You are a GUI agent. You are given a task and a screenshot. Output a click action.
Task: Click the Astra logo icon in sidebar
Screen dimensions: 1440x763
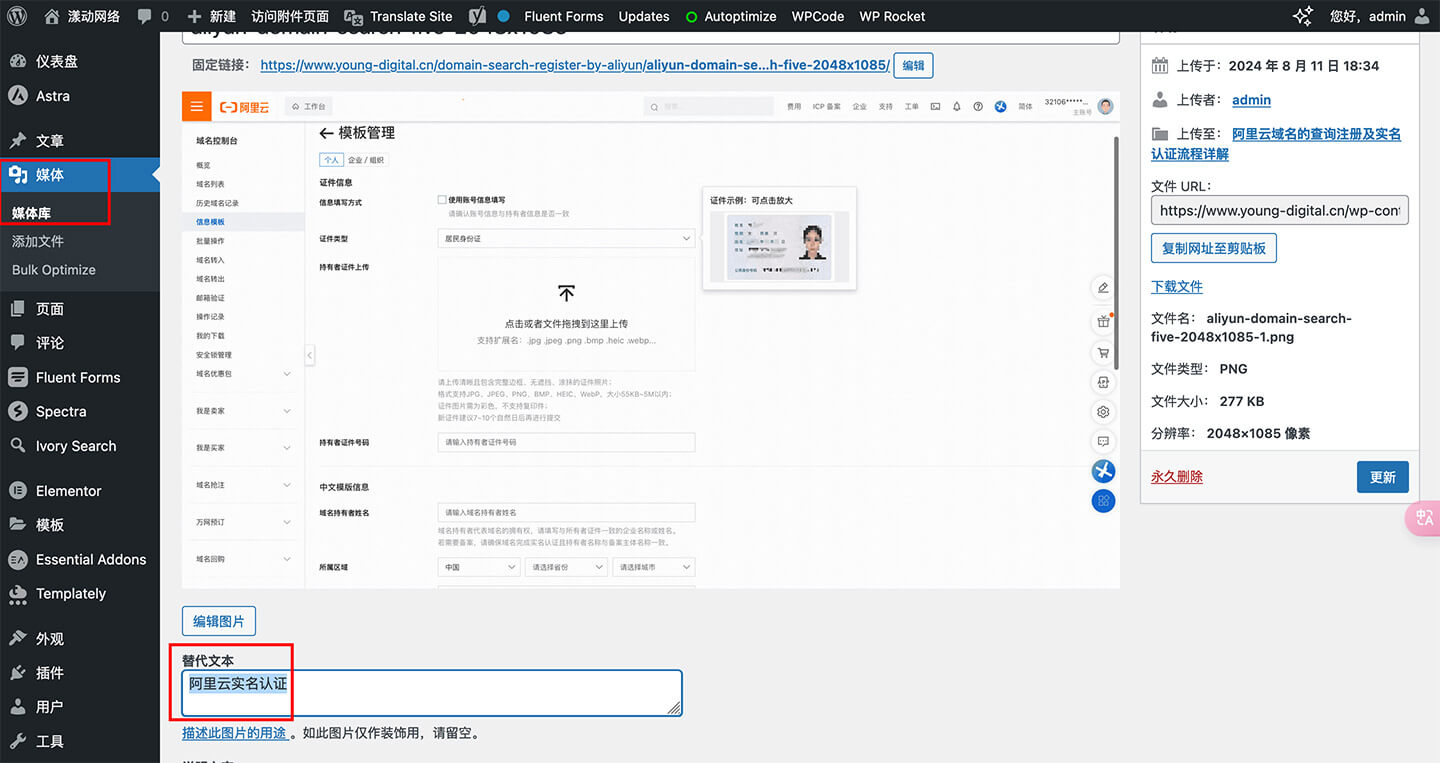[x=18, y=96]
